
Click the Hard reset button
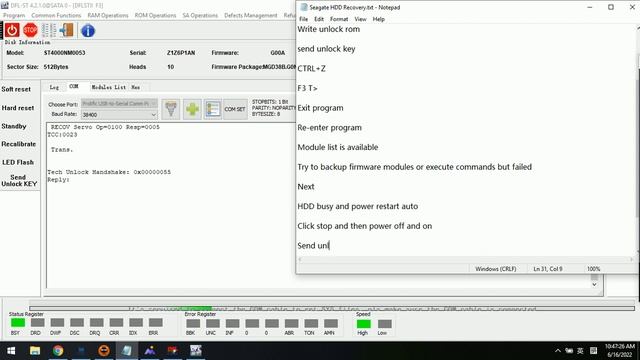coord(18,108)
